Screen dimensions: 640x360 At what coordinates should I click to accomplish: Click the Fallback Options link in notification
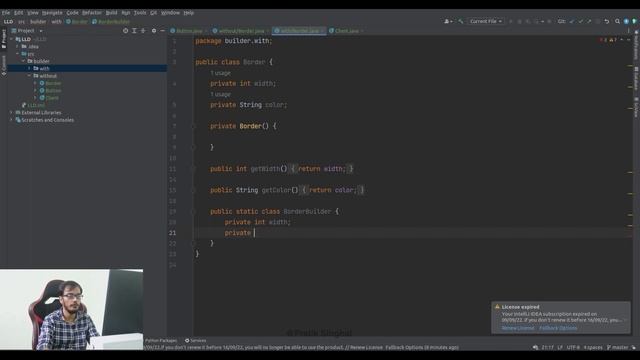[x=558, y=328]
